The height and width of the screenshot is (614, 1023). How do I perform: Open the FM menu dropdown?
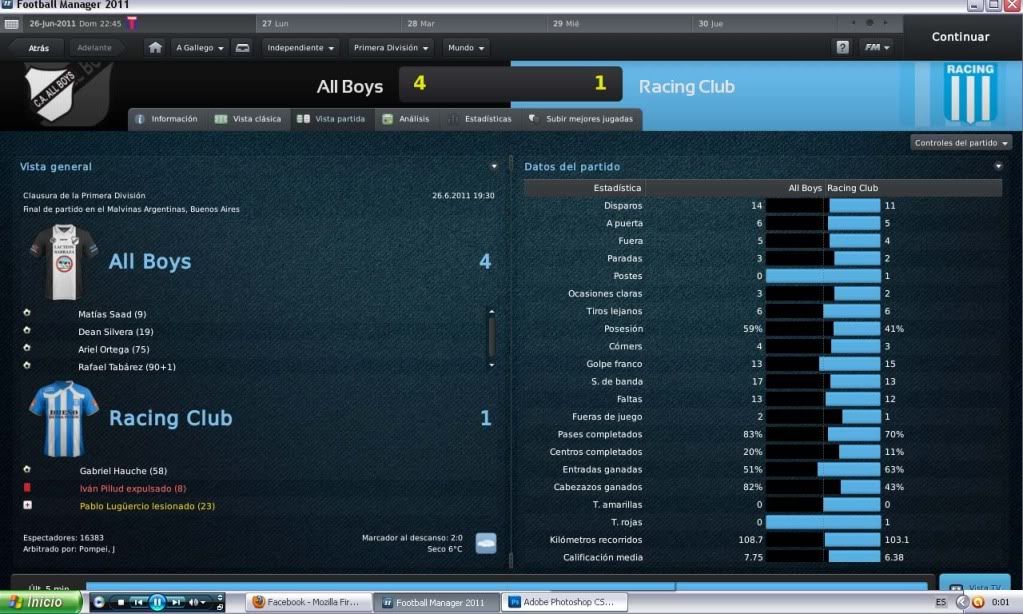click(876, 47)
